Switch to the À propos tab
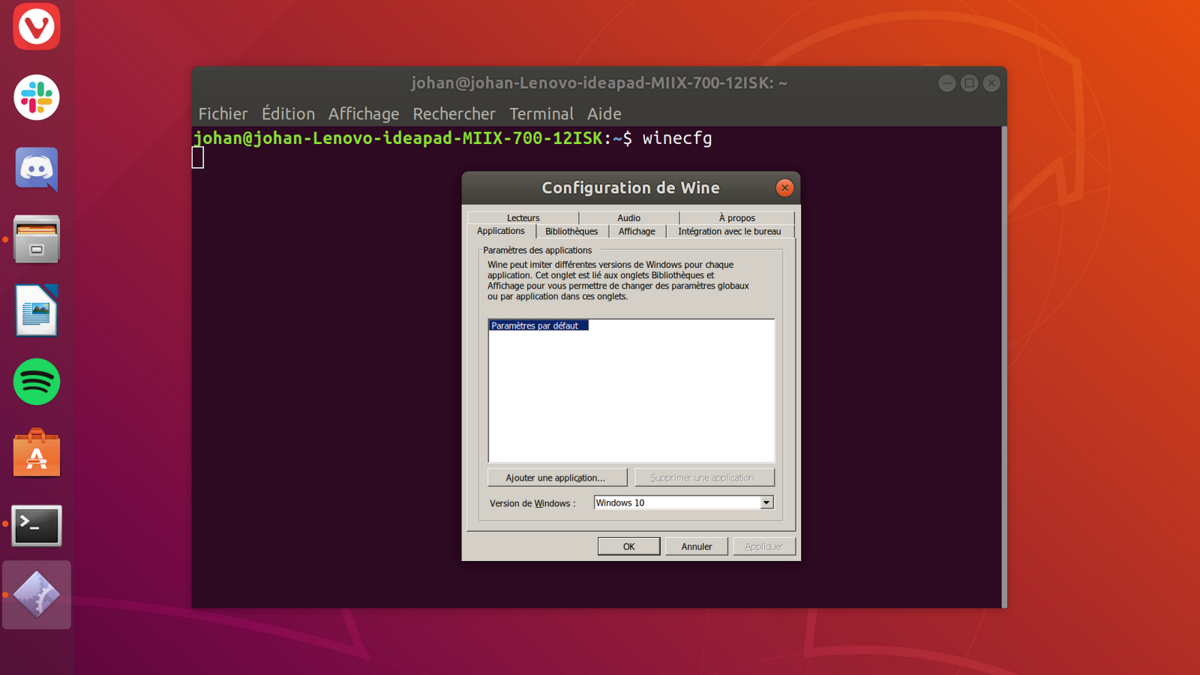Viewport: 1200px width, 675px height. (x=737, y=217)
